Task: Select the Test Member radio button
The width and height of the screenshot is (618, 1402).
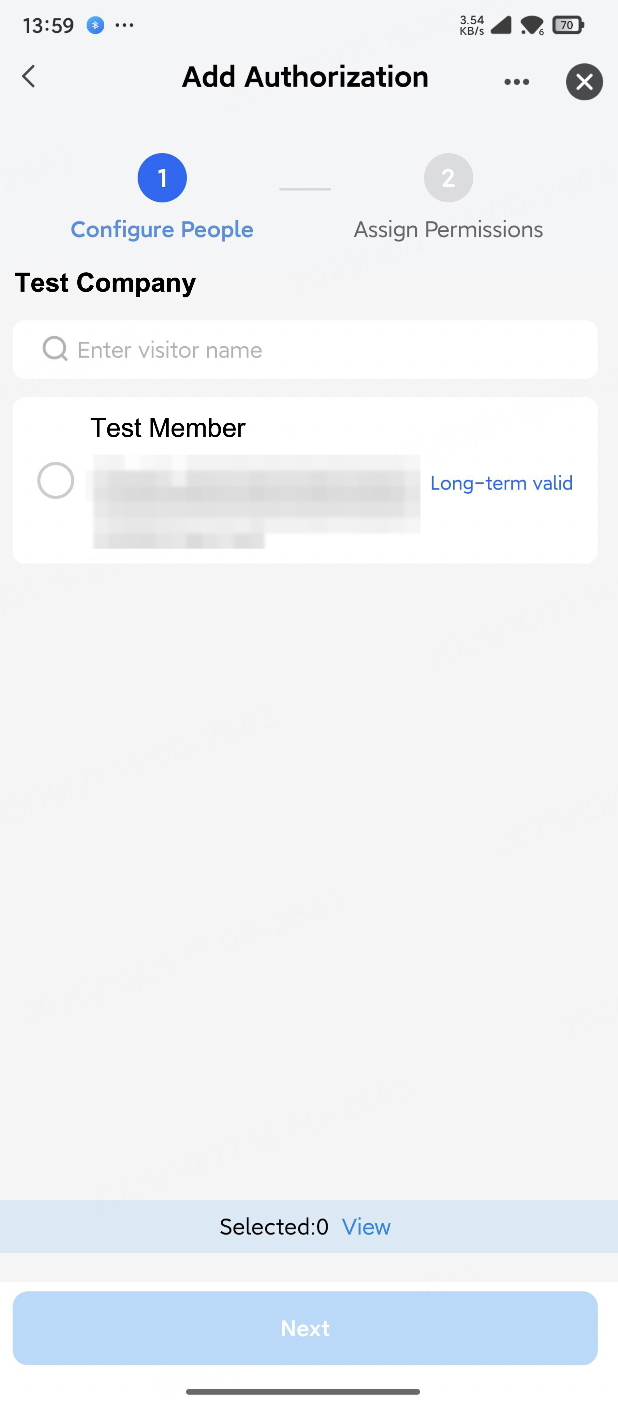Action: (x=56, y=481)
